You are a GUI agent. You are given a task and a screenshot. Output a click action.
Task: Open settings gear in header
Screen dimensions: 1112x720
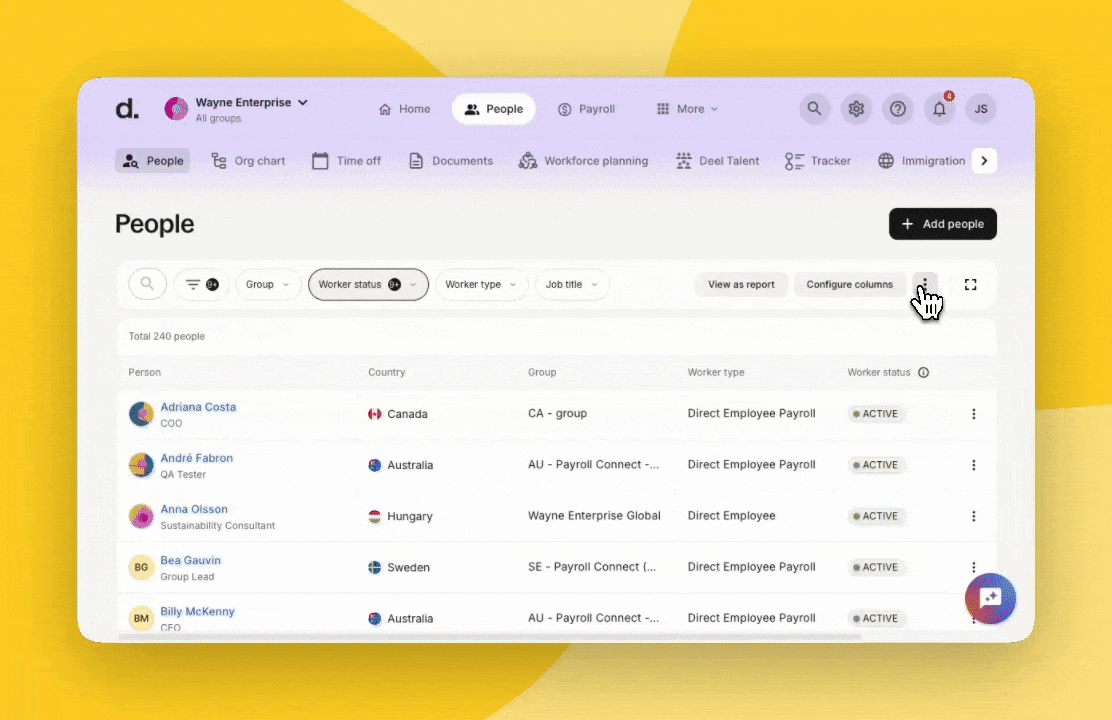(856, 109)
